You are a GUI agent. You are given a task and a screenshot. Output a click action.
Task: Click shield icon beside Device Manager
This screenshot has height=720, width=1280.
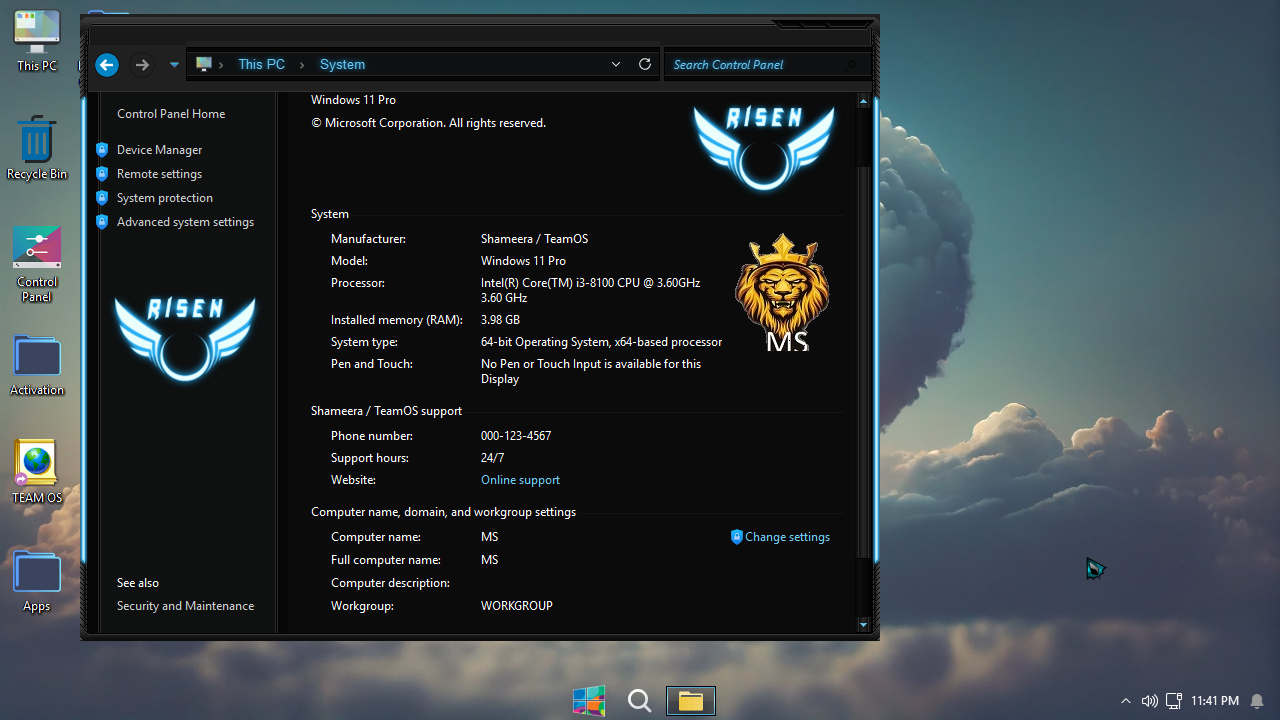pyautogui.click(x=102, y=150)
